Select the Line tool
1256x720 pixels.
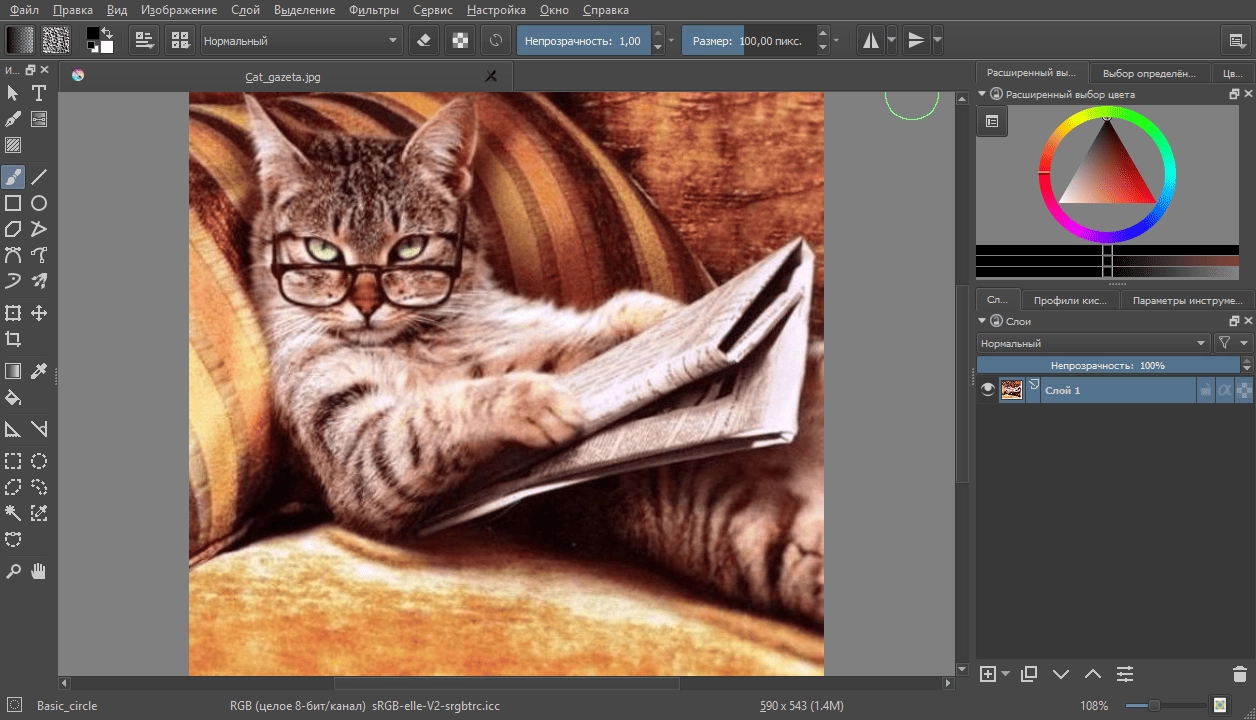click(39, 177)
